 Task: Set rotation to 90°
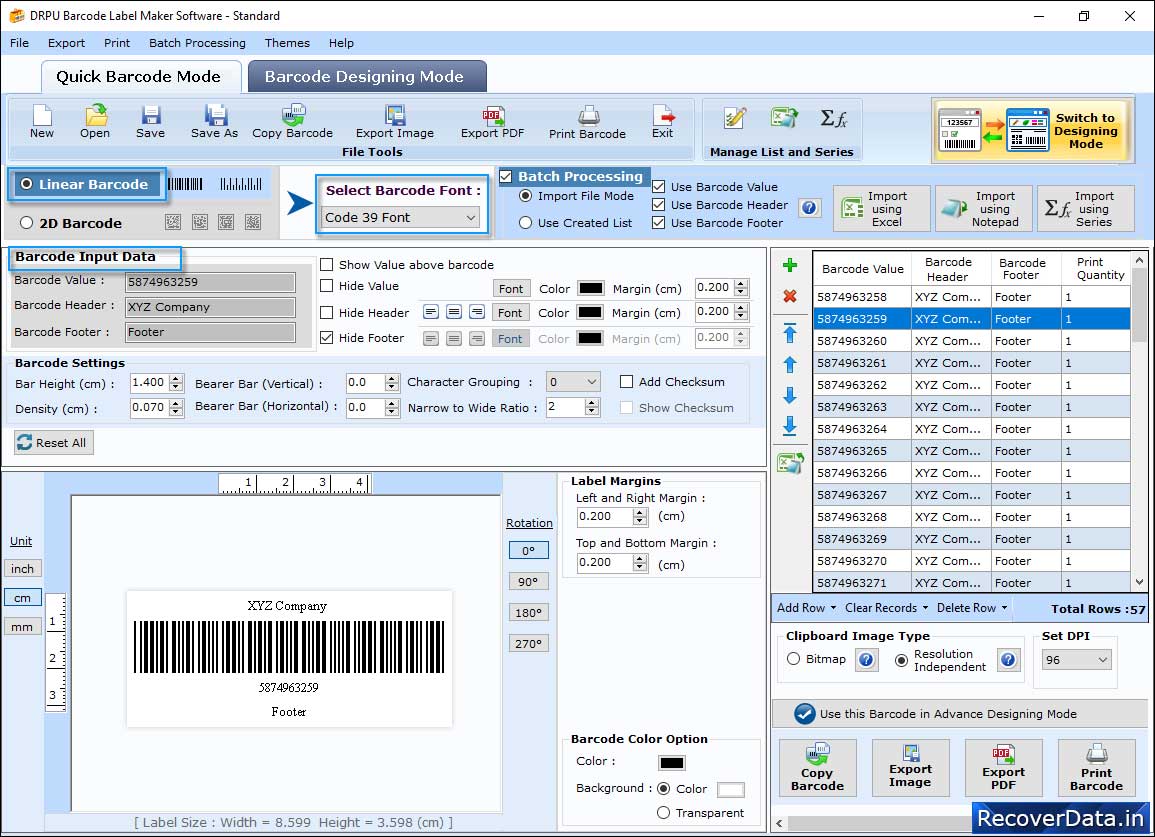point(528,581)
